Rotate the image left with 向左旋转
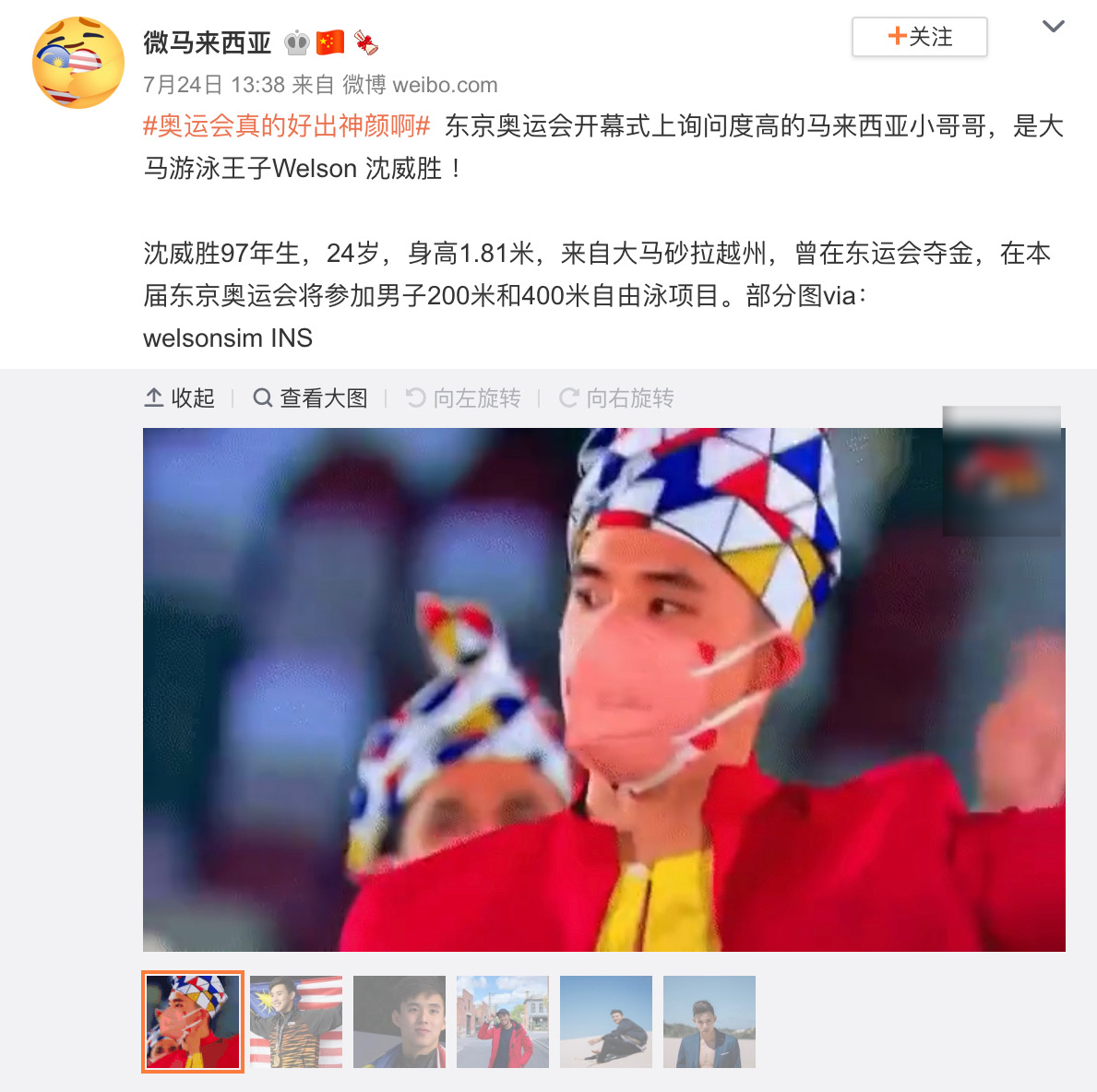 pos(463,398)
